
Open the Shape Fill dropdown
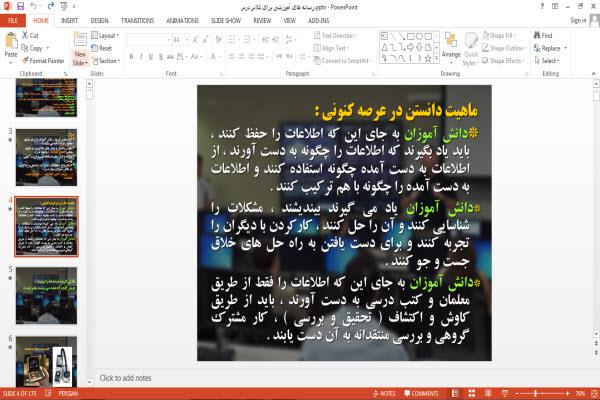pyautogui.click(x=499, y=36)
